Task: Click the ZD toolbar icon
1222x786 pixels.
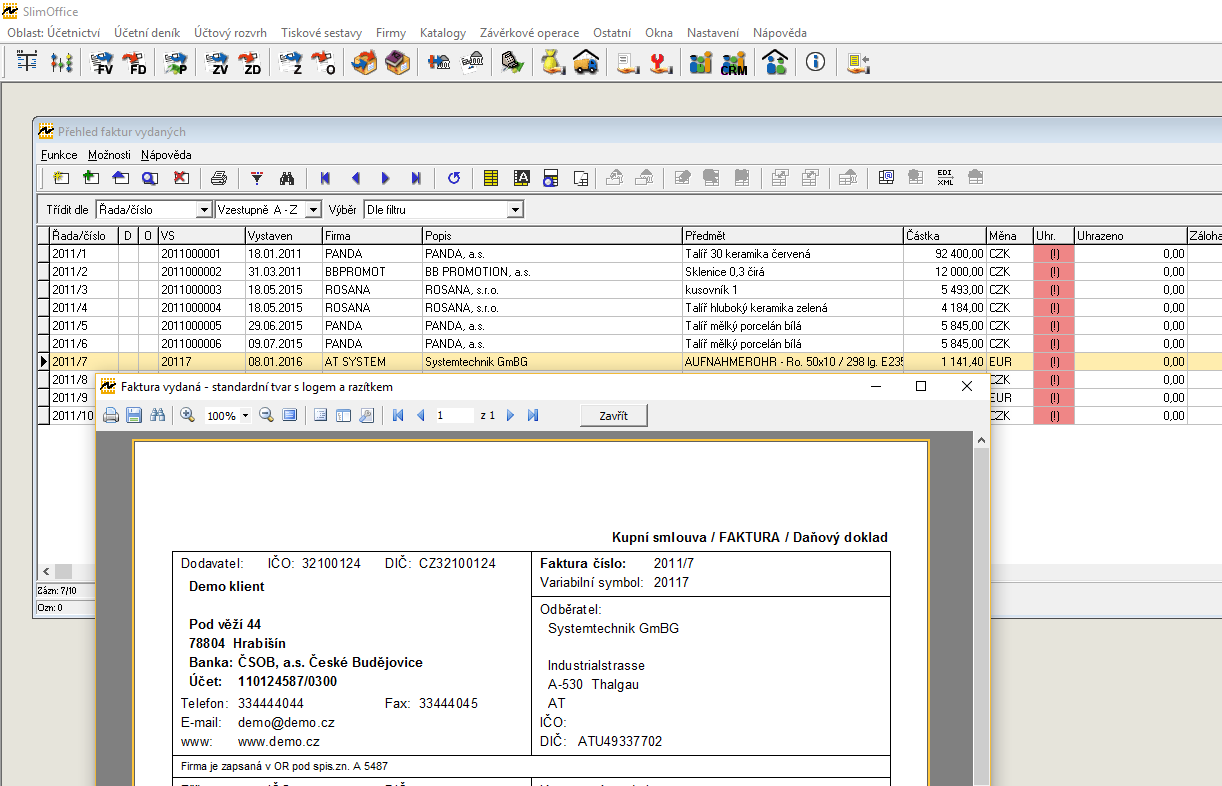Action: pyautogui.click(x=250, y=63)
